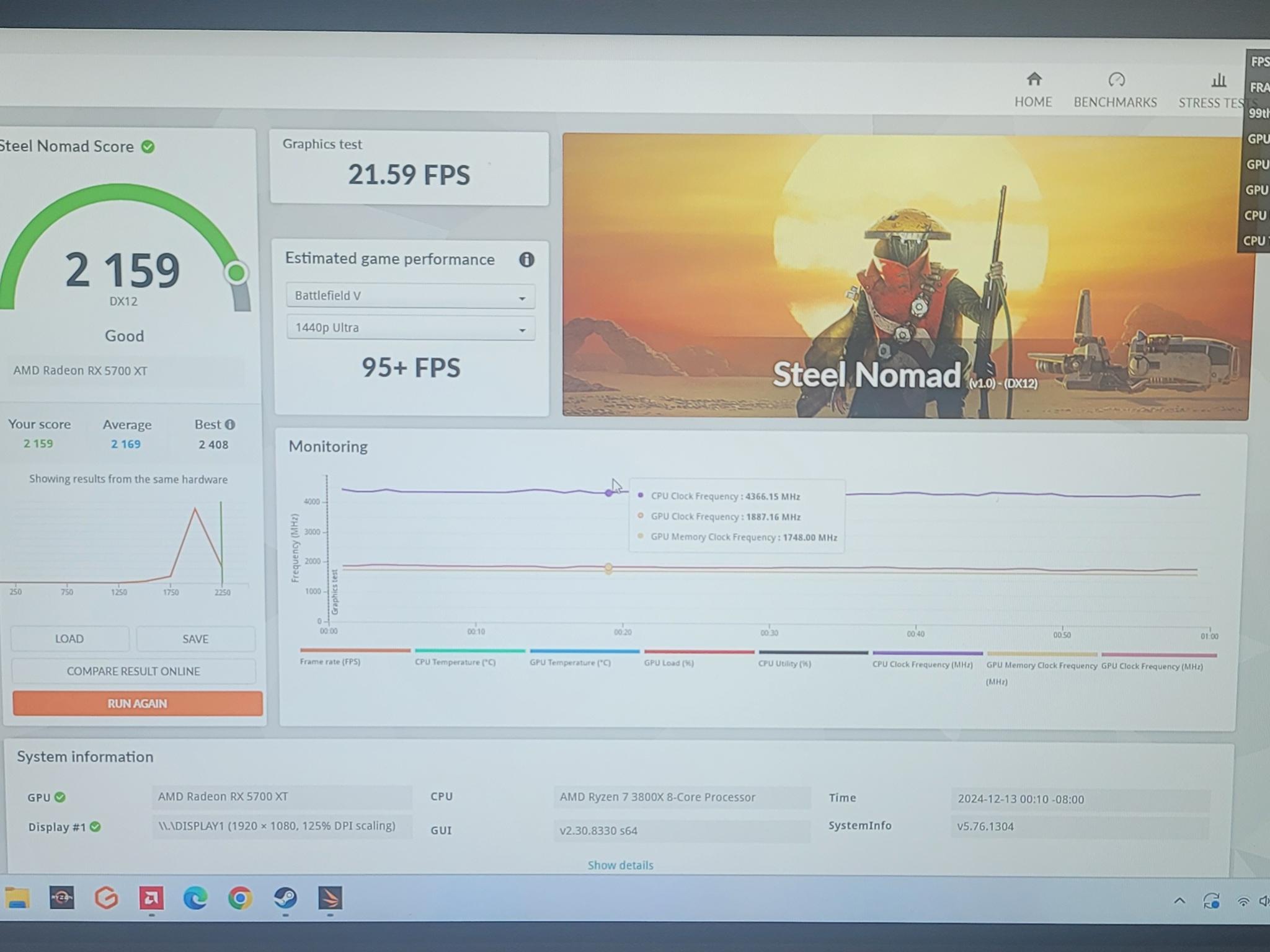Open the 1440p Ultra resolution dropdown
Image resolution: width=1270 pixels, height=952 pixels.
[410, 328]
